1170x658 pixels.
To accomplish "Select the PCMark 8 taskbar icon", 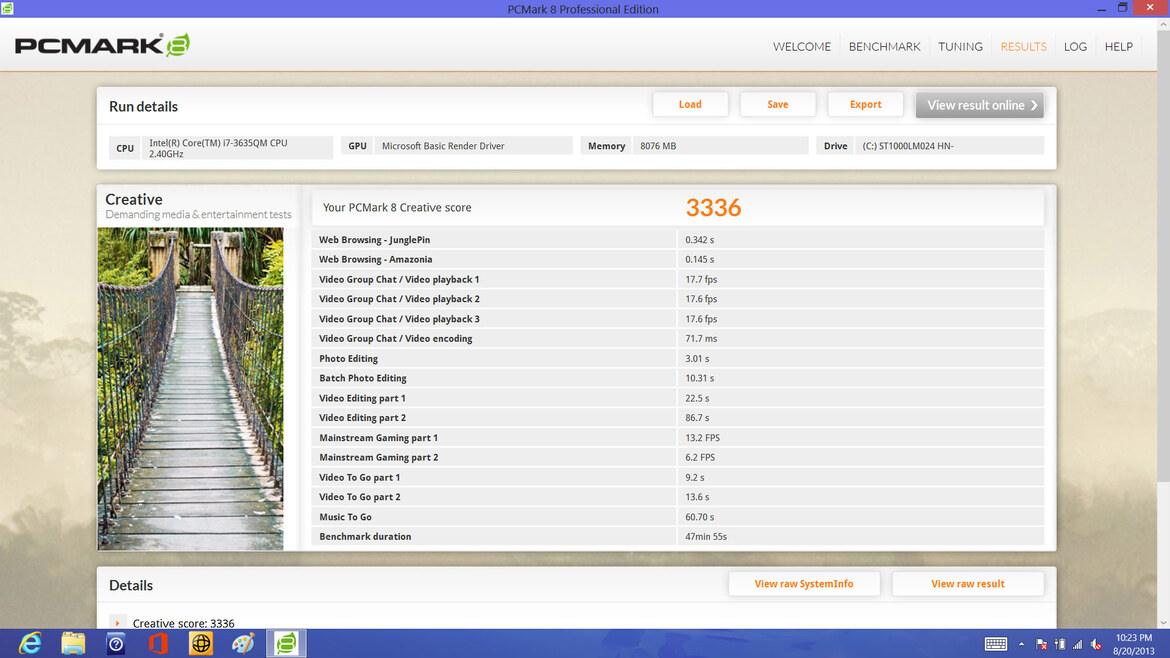I will click(287, 643).
